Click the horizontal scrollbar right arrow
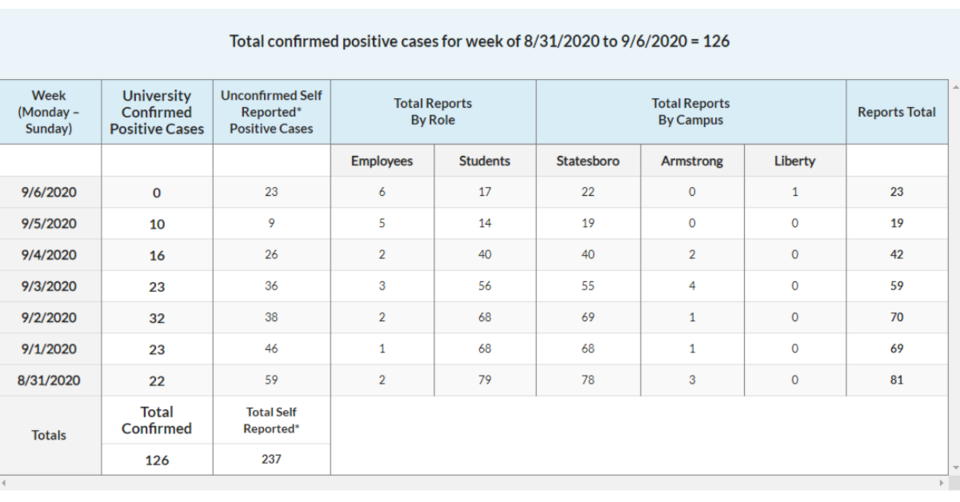The image size is (960, 502). [942, 483]
